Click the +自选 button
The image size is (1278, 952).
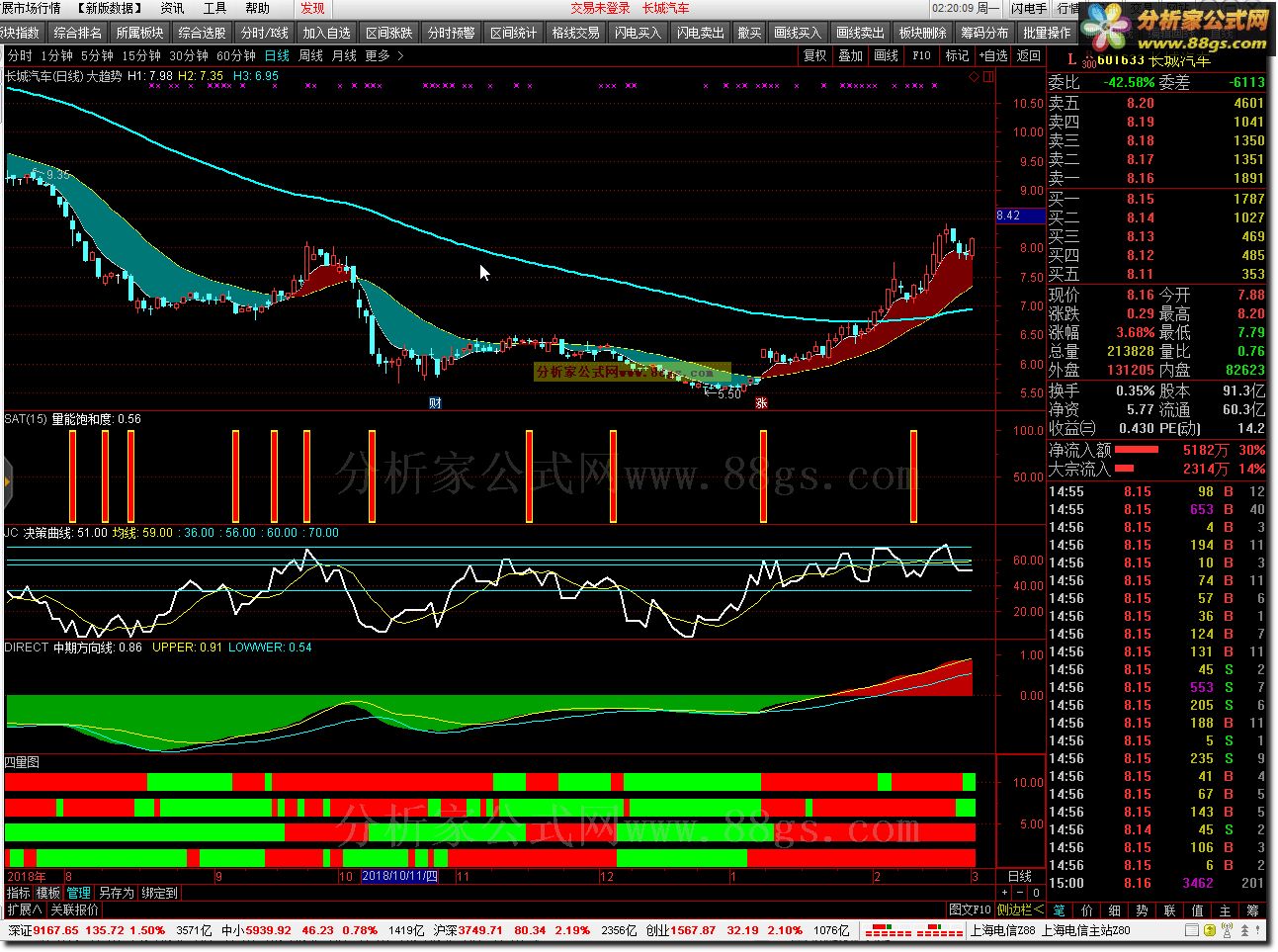point(991,56)
